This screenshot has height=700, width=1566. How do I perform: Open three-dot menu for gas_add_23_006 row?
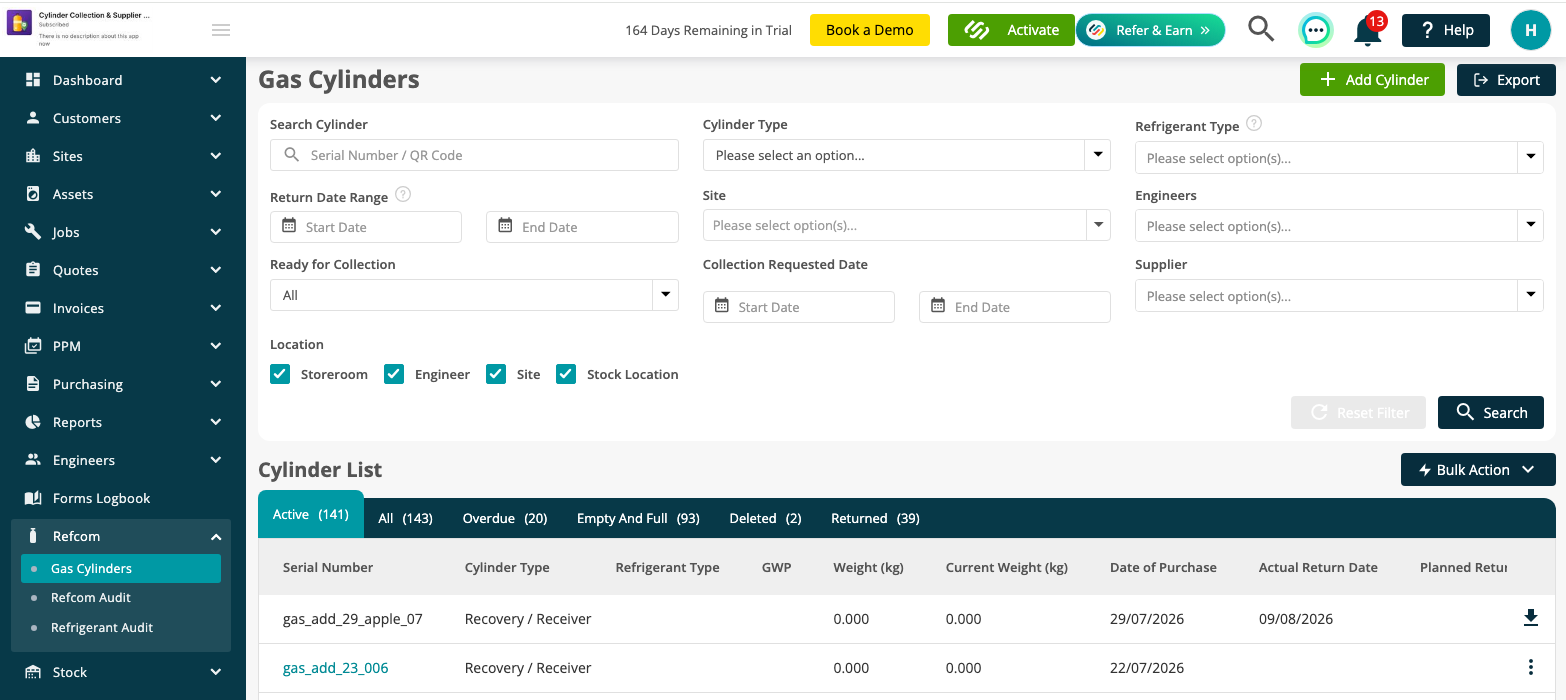pos(1530,667)
